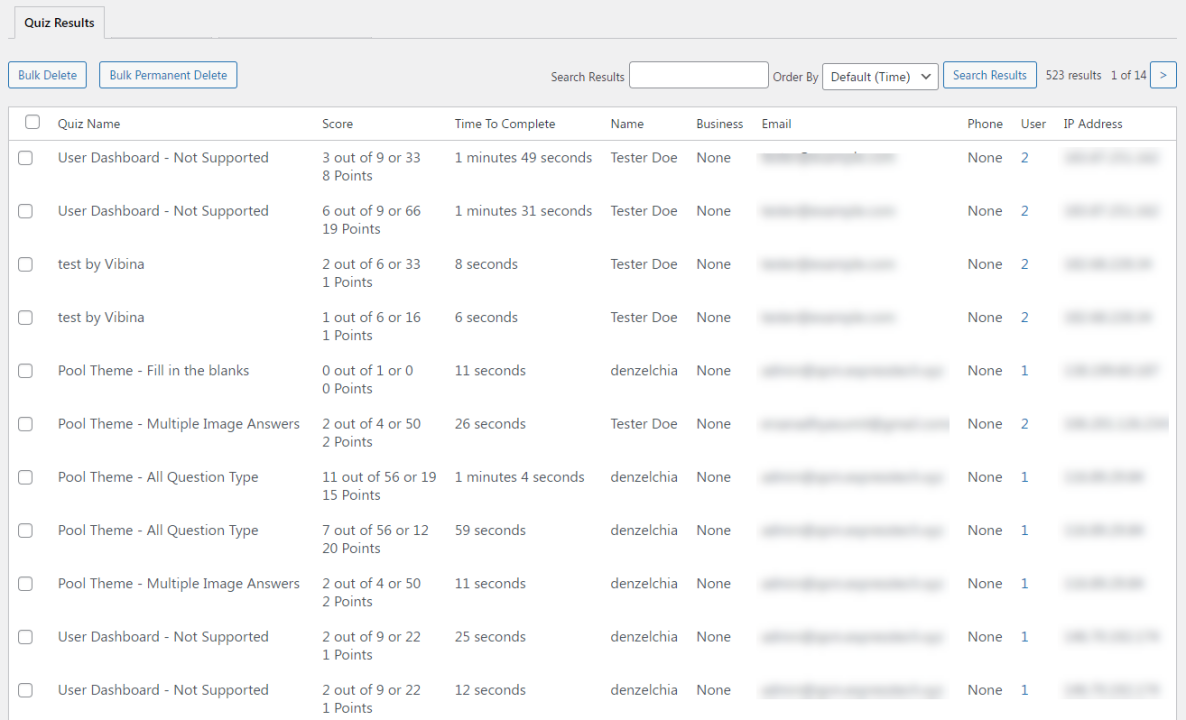This screenshot has height=720, width=1186.
Task: Click the Score column header
Action: pos(337,124)
